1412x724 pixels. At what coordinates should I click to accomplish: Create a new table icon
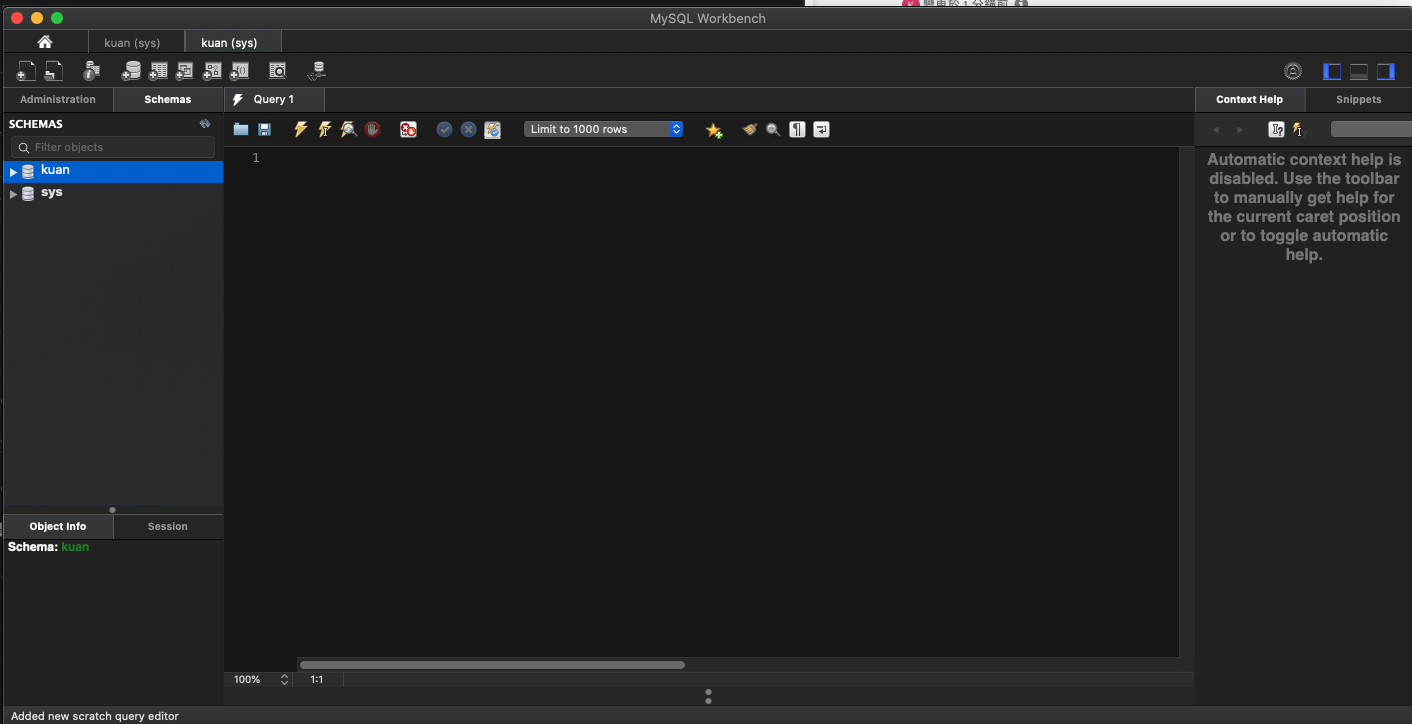point(158,71)
